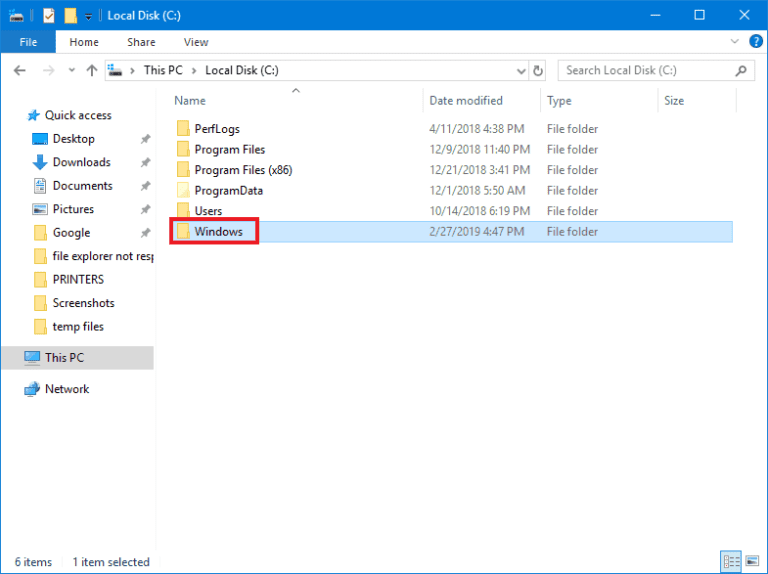Click the drive icon in title bar
Screen dimensions: 768x574
pyautogui.click(x=16, y=16)
